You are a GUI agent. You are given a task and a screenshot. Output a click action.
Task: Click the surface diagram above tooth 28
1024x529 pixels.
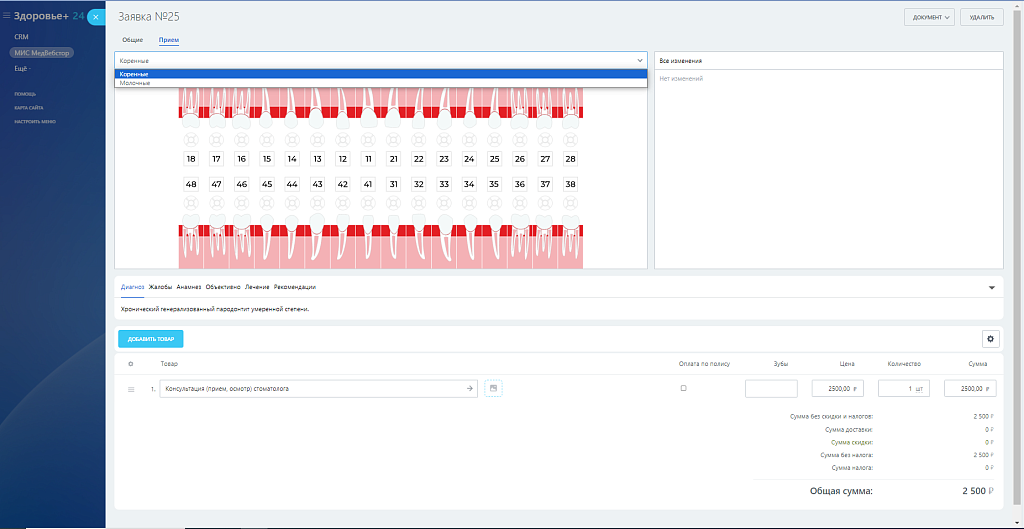point(570,138)
